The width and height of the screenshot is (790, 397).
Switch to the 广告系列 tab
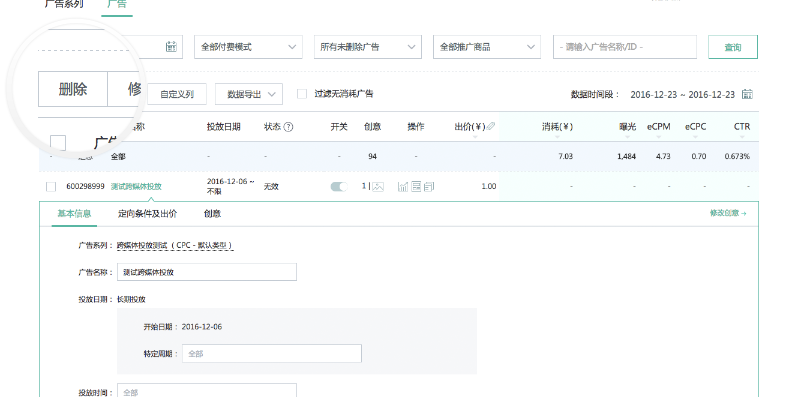click(x=64, y=4)
